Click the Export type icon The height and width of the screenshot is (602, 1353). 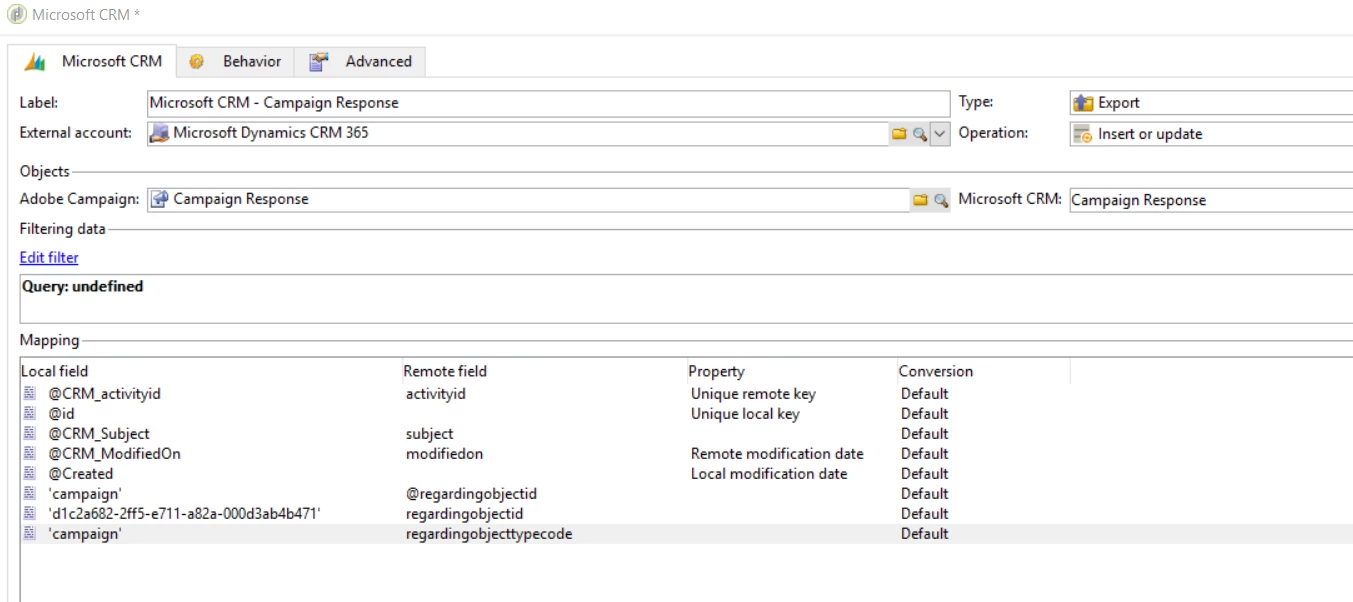pyautogui.click(x=1082, y=103)
